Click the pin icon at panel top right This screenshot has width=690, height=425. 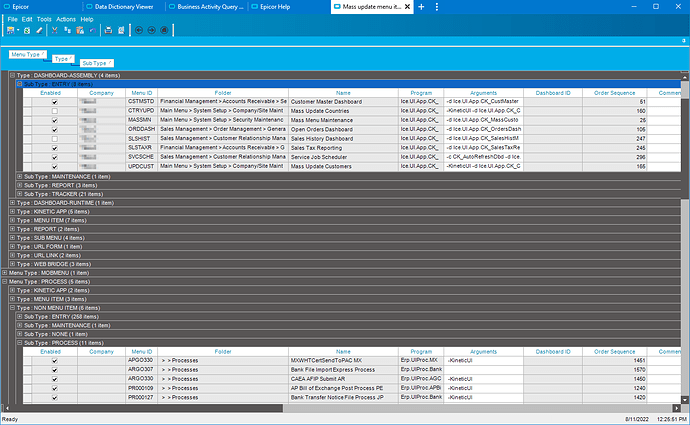pyautogui.click(x=683, y=40)
